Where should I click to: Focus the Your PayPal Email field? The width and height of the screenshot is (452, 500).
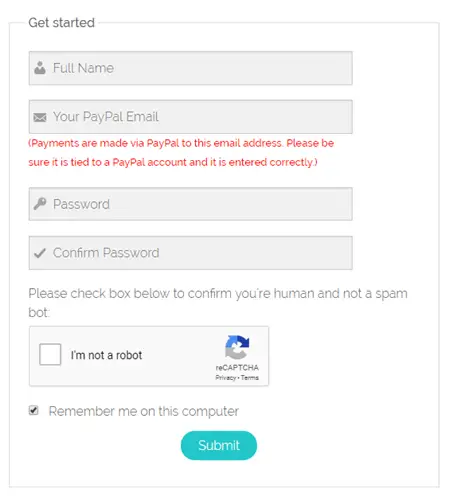coord(190,117)
